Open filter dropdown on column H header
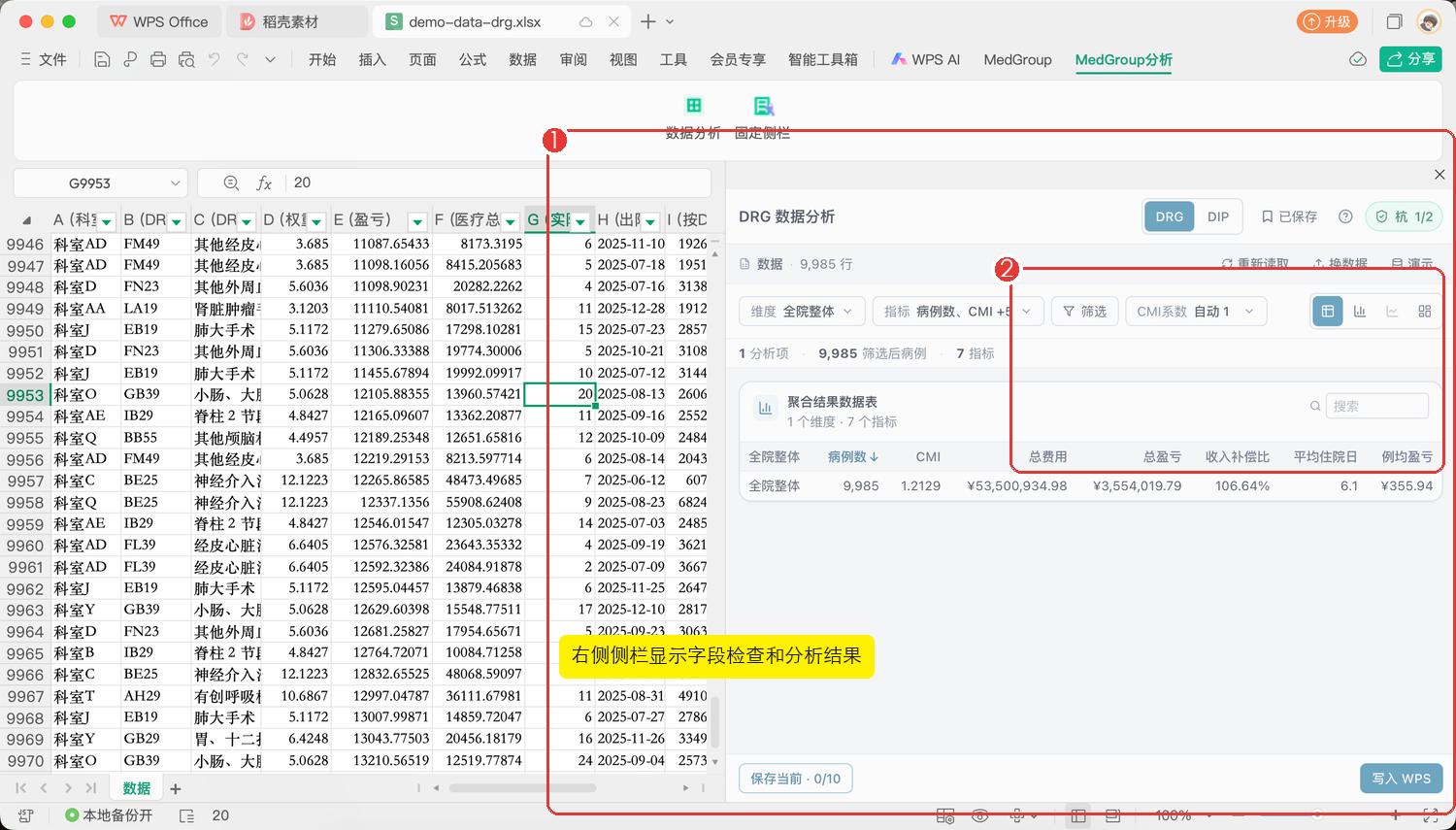This screenshot has height=830, width=1456. pyautogui.click(x=650, y=221)
